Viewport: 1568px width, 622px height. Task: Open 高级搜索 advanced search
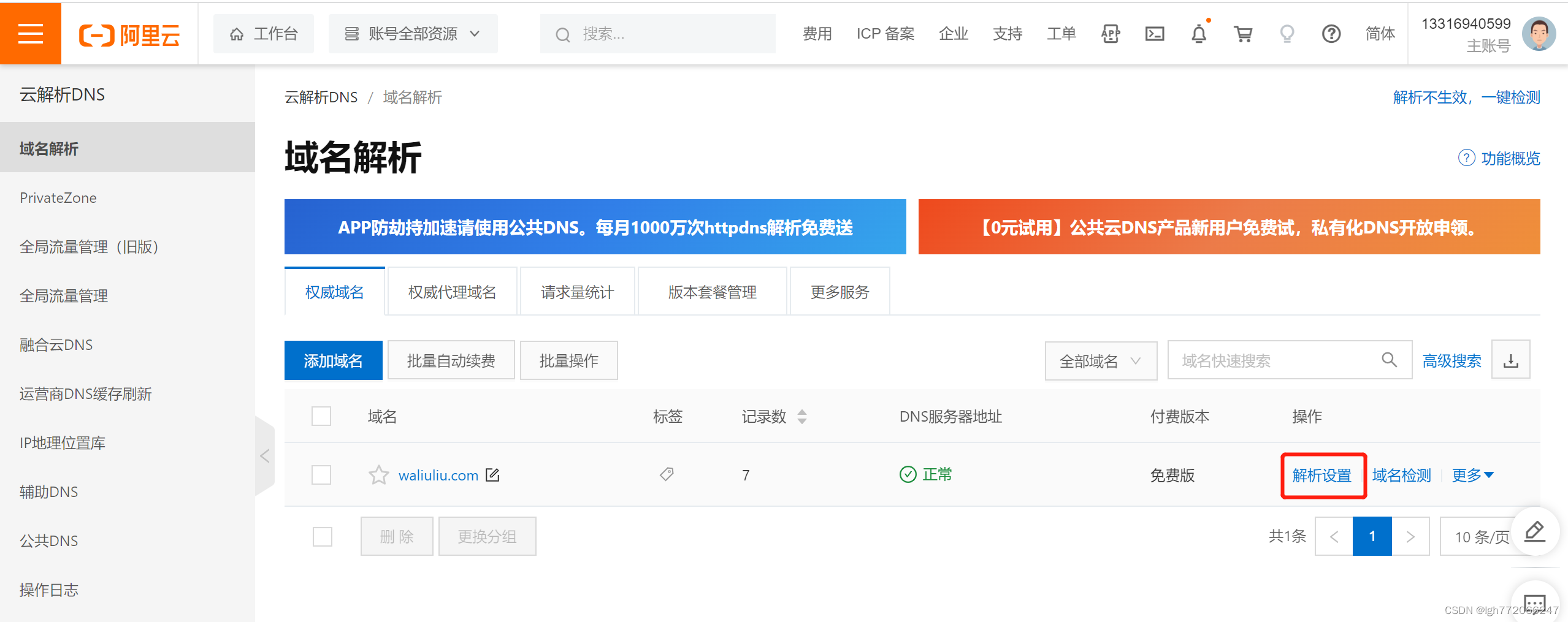coord(1452,361)
